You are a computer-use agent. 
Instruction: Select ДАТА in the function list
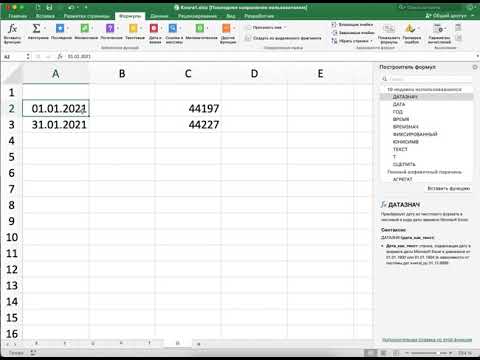[x=427, y=104]
